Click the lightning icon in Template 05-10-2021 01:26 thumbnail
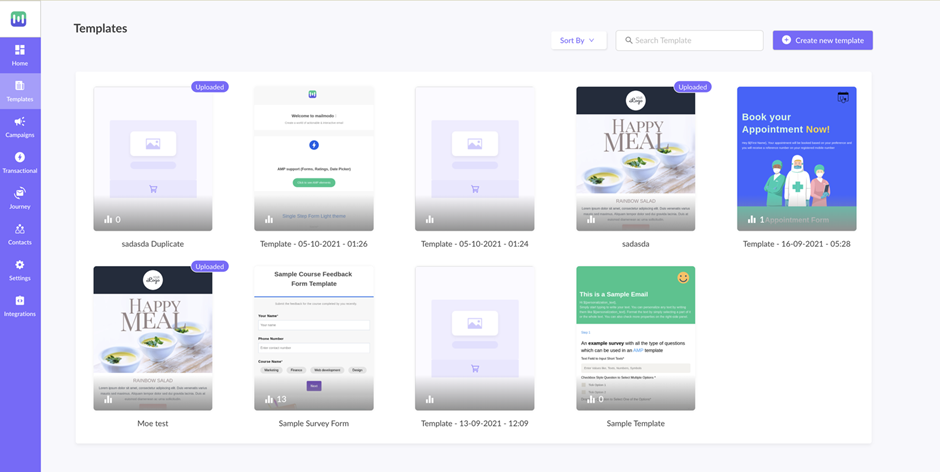The image size is (940, 472). (x=314, y=145)
